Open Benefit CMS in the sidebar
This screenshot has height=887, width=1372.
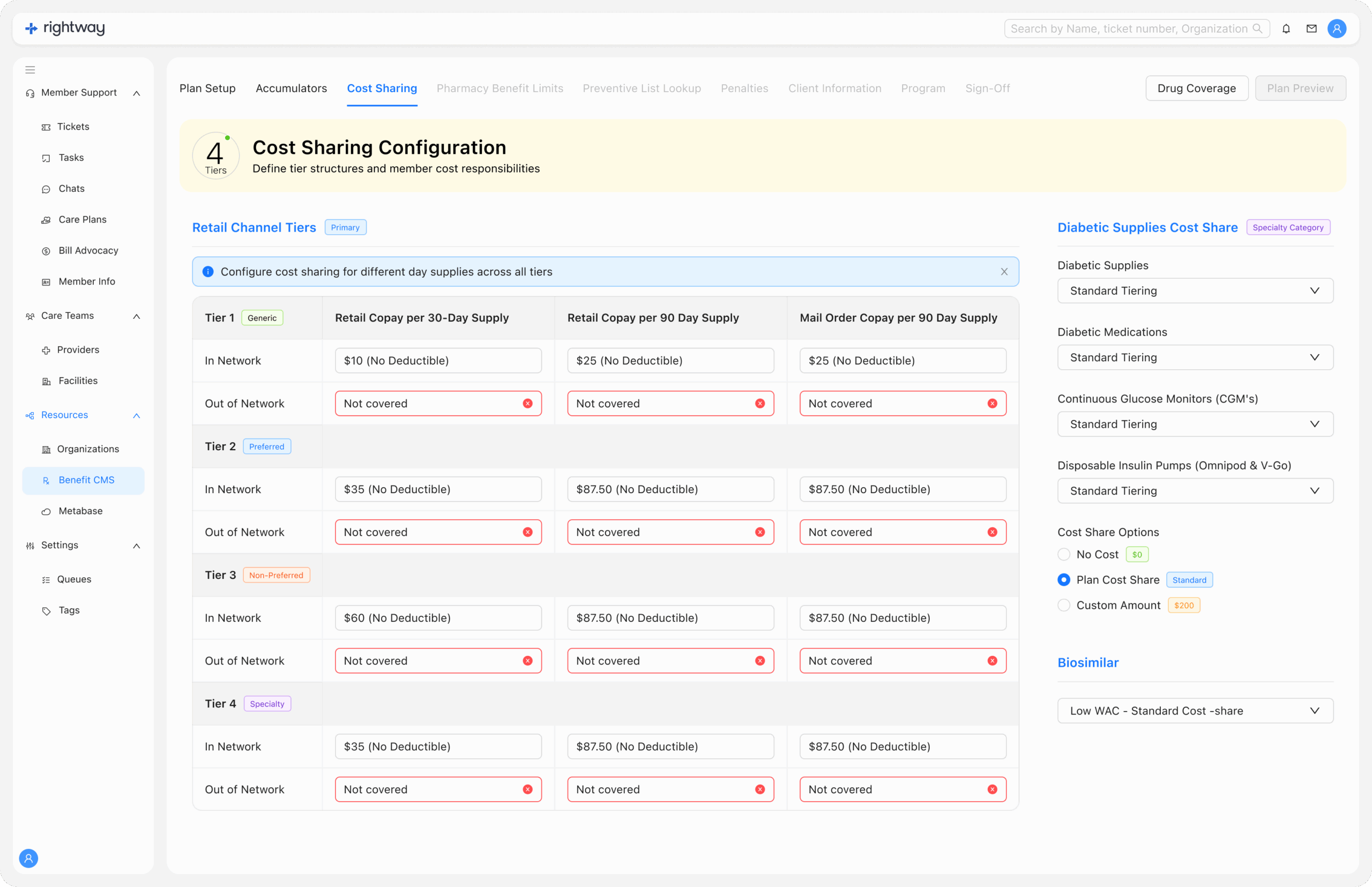coord(86,480)
